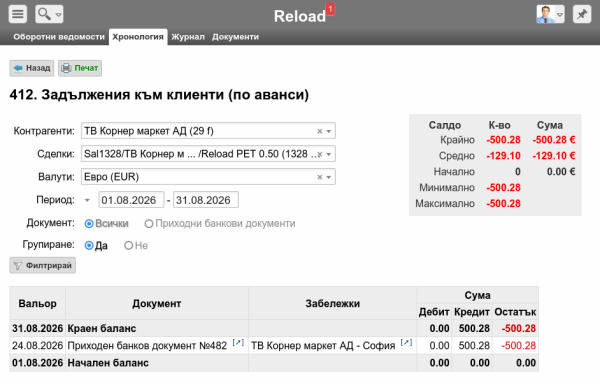Open the Журнал tab
The width and height of the screenshot is (600, 383).
188,37
